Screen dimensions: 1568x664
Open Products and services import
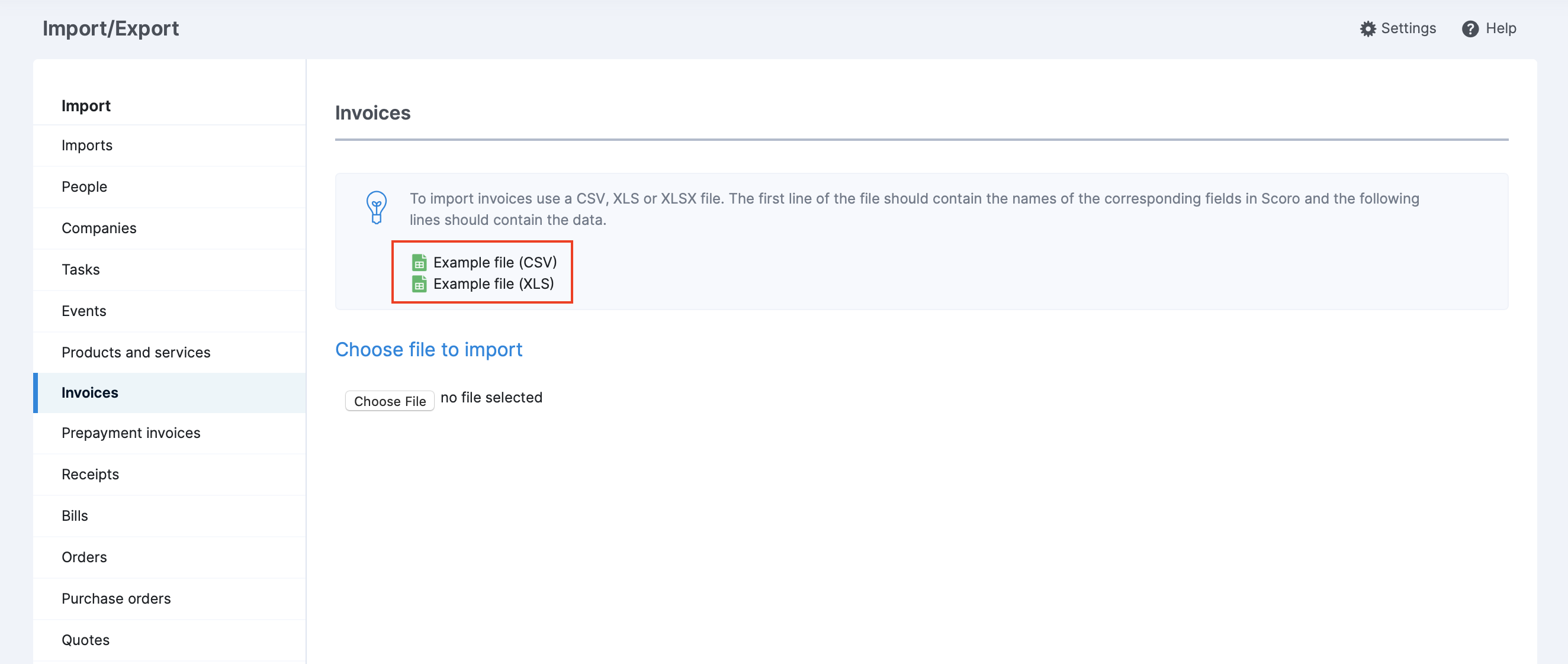(170, 352)
